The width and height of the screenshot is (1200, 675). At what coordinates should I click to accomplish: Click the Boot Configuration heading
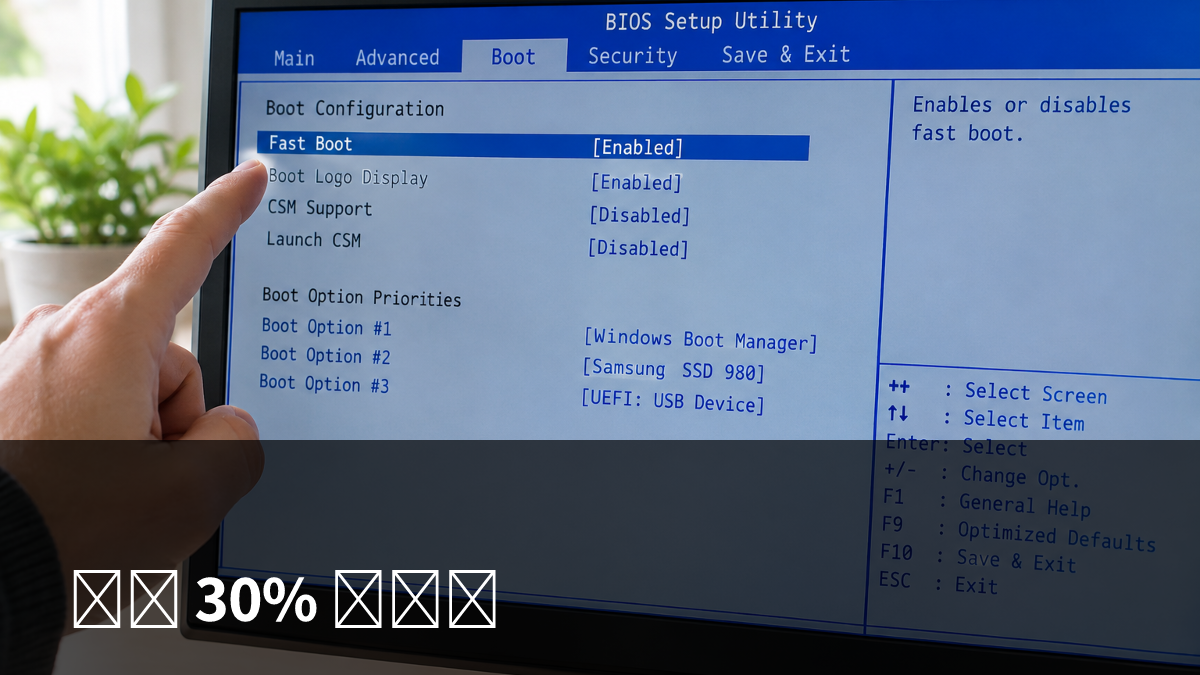(355, 108)
